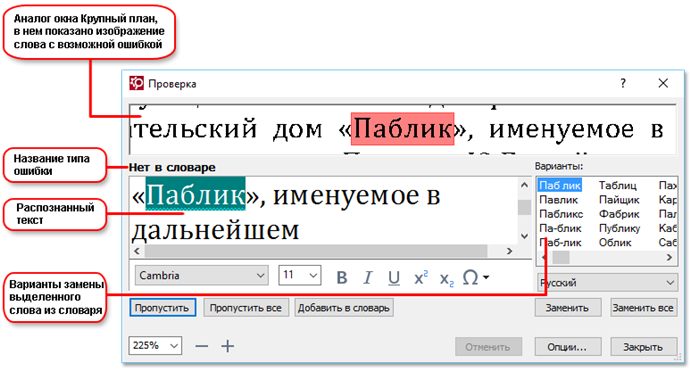Click word дальнейшем in recognized text
Screen dimensions: 690x371
pyautogui.click(x=215, y=230)
